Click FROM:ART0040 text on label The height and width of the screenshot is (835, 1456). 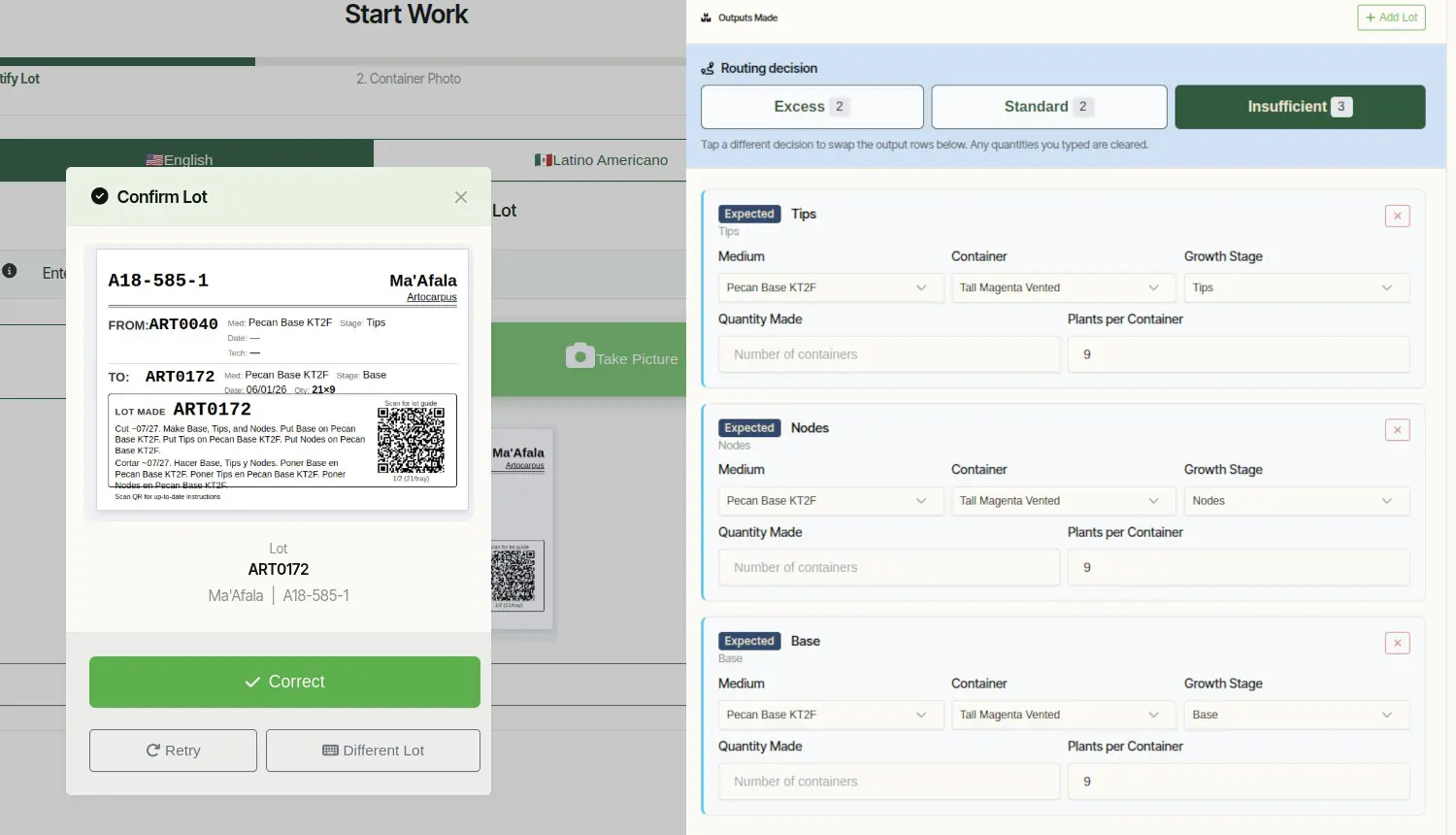[x=163, y=324]
